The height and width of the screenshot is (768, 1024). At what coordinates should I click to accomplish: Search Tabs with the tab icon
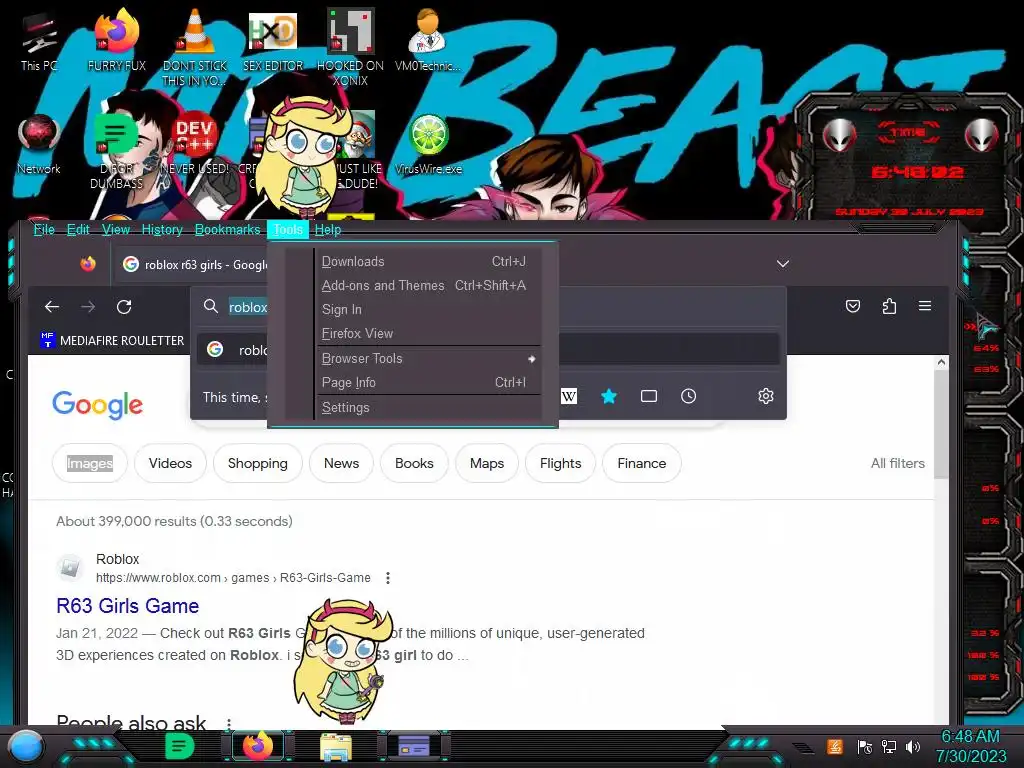(x=648, y=396)
